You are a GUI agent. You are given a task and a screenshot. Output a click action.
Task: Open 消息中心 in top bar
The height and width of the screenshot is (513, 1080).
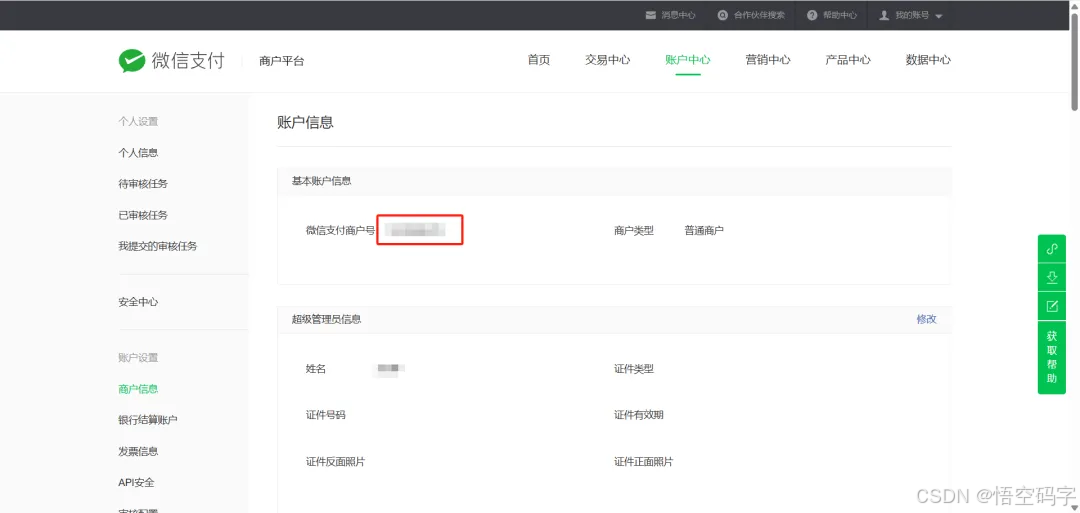[678, 15]
